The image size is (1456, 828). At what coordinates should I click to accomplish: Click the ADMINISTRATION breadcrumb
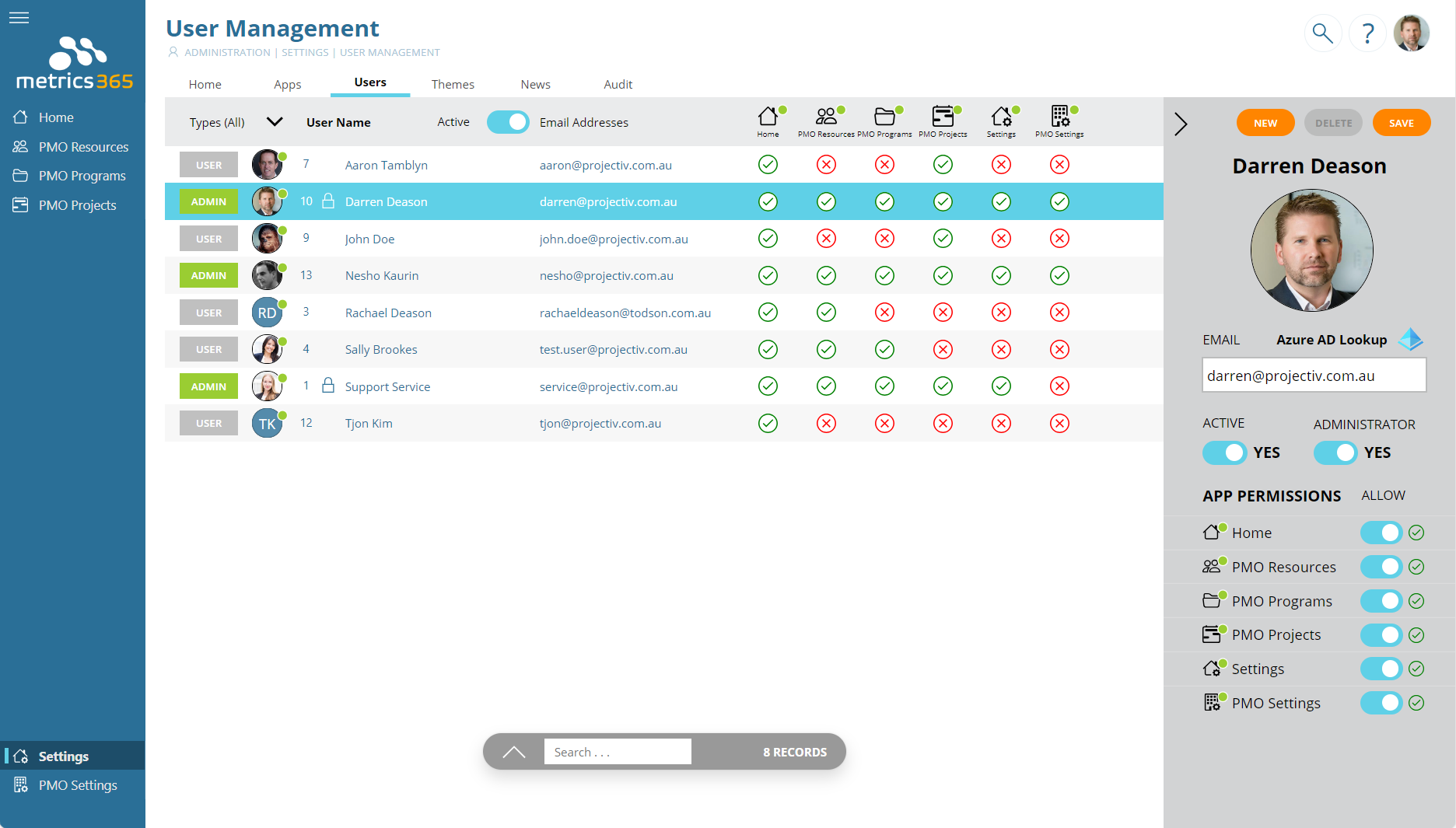tap(227, 52)
